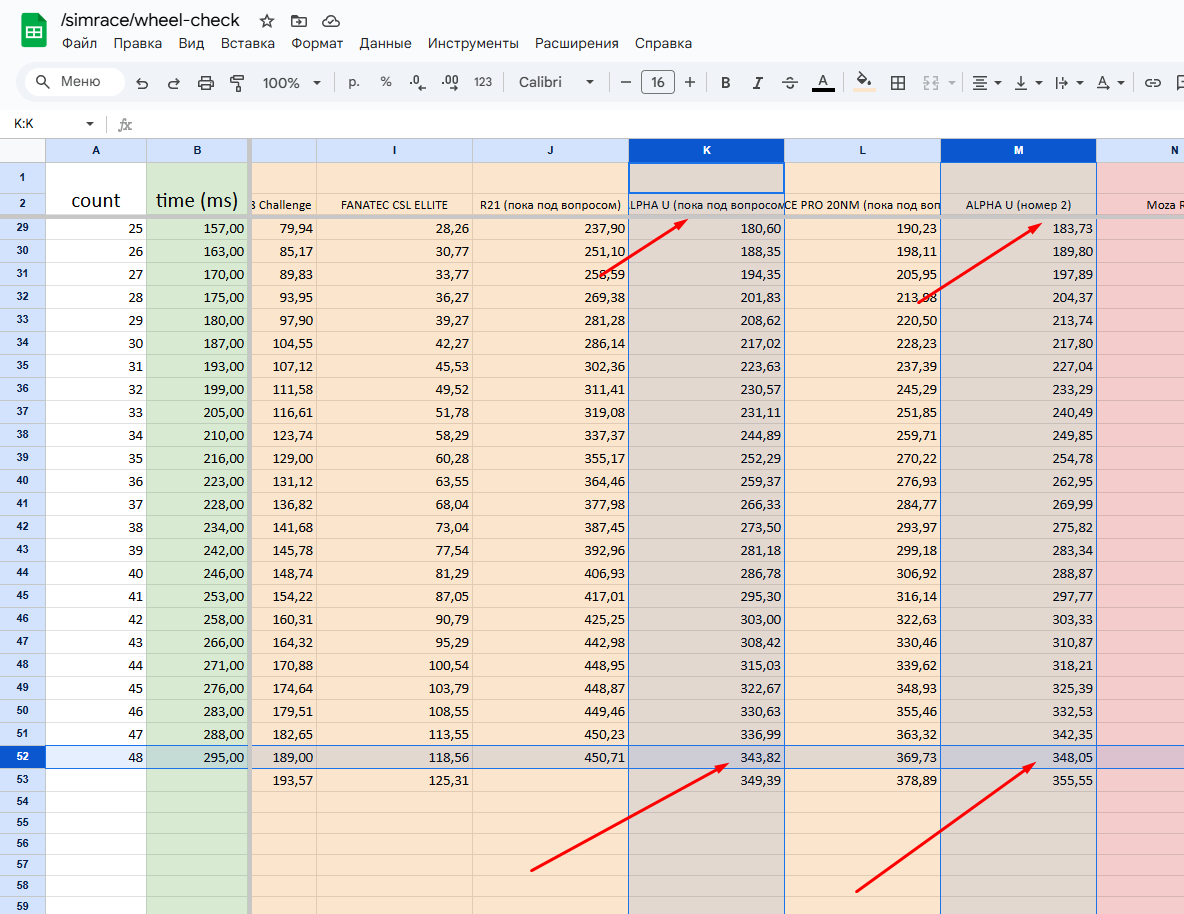The height and width of the screenshot is (914, 1184).
Task: Select column M header
Action: point(1018,150)
